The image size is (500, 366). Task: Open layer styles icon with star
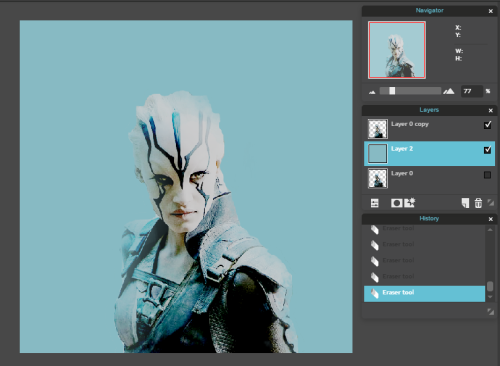coord(410,202)
